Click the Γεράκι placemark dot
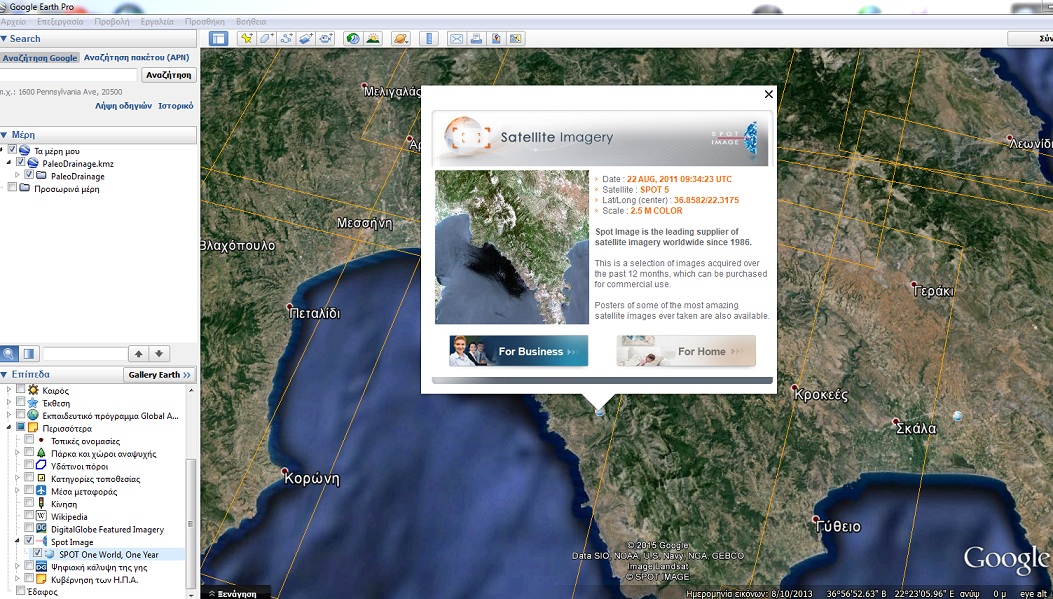 pos(913,284)
